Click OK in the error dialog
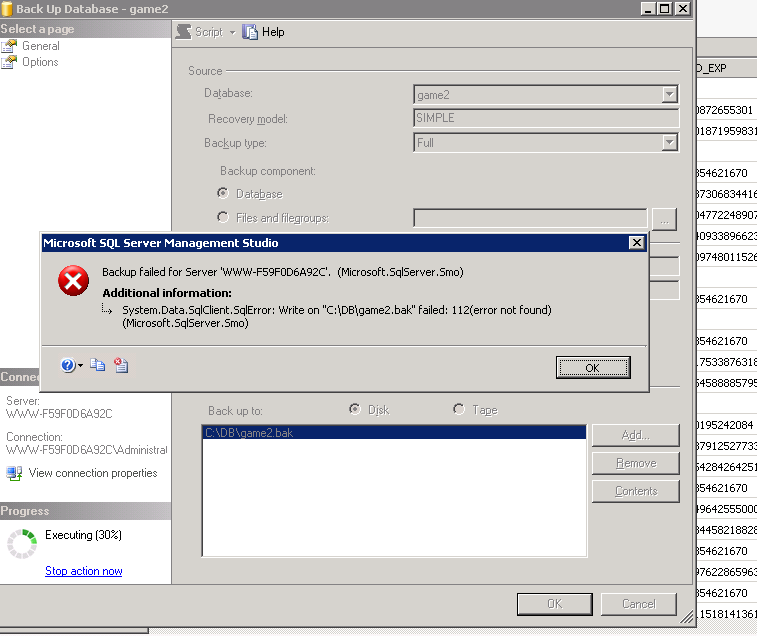Viewport: 757px width, 636px height. pyautogui.click(x=593, y=367)
